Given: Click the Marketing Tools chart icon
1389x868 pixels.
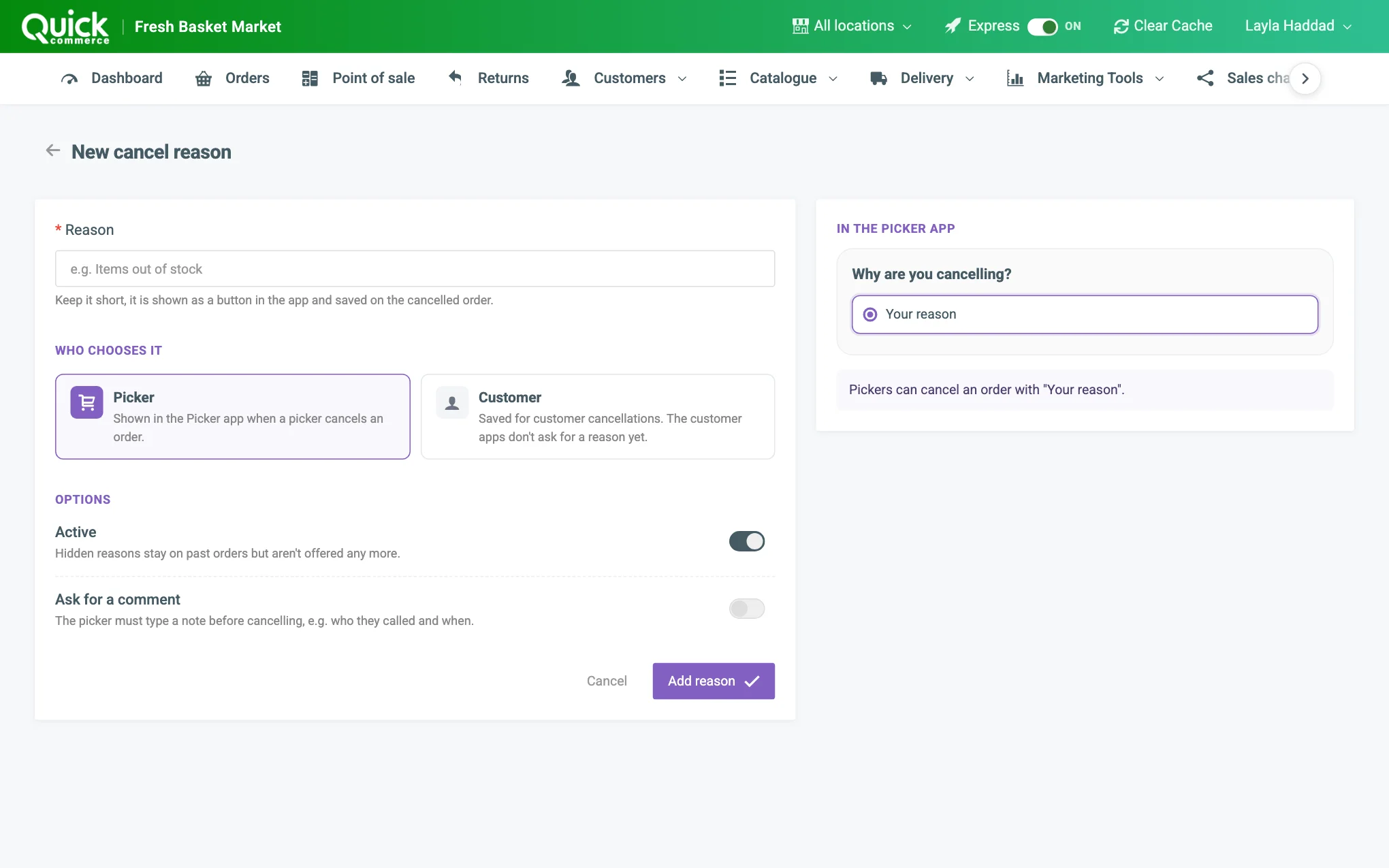Looking at the screenshot, I should tap(1015, 78).
